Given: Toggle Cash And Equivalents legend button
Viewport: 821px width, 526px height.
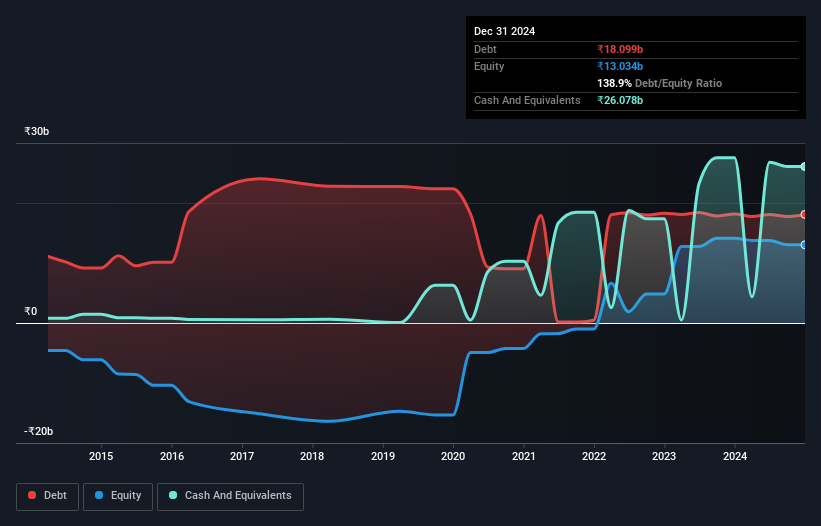Looking at the screenshot, I should 230,496.
